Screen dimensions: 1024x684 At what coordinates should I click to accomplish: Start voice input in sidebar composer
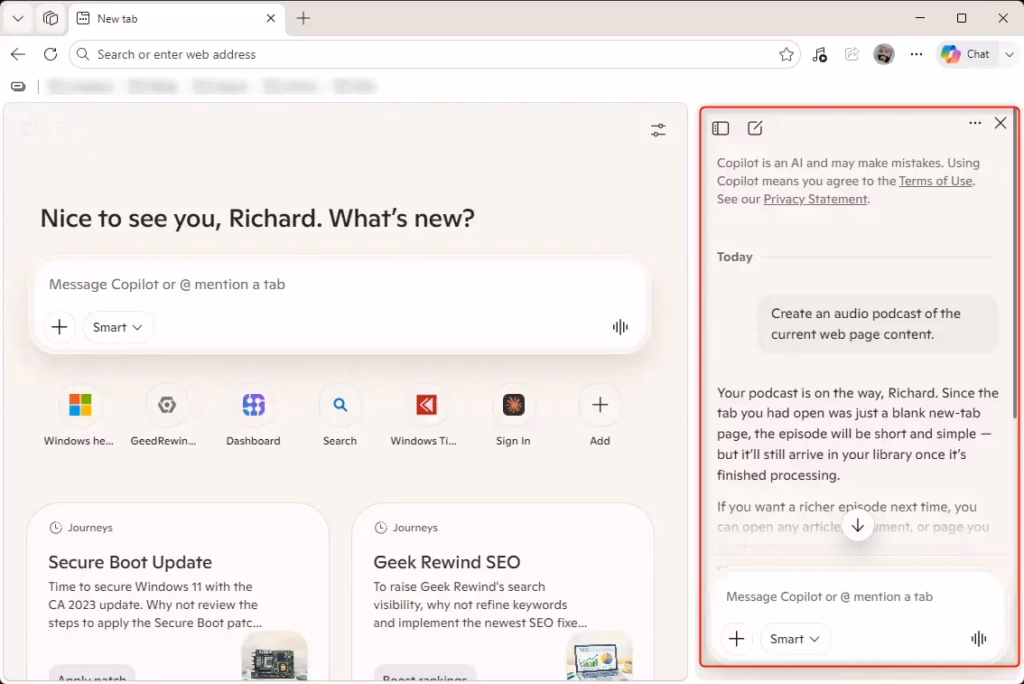tap(978, 639)
